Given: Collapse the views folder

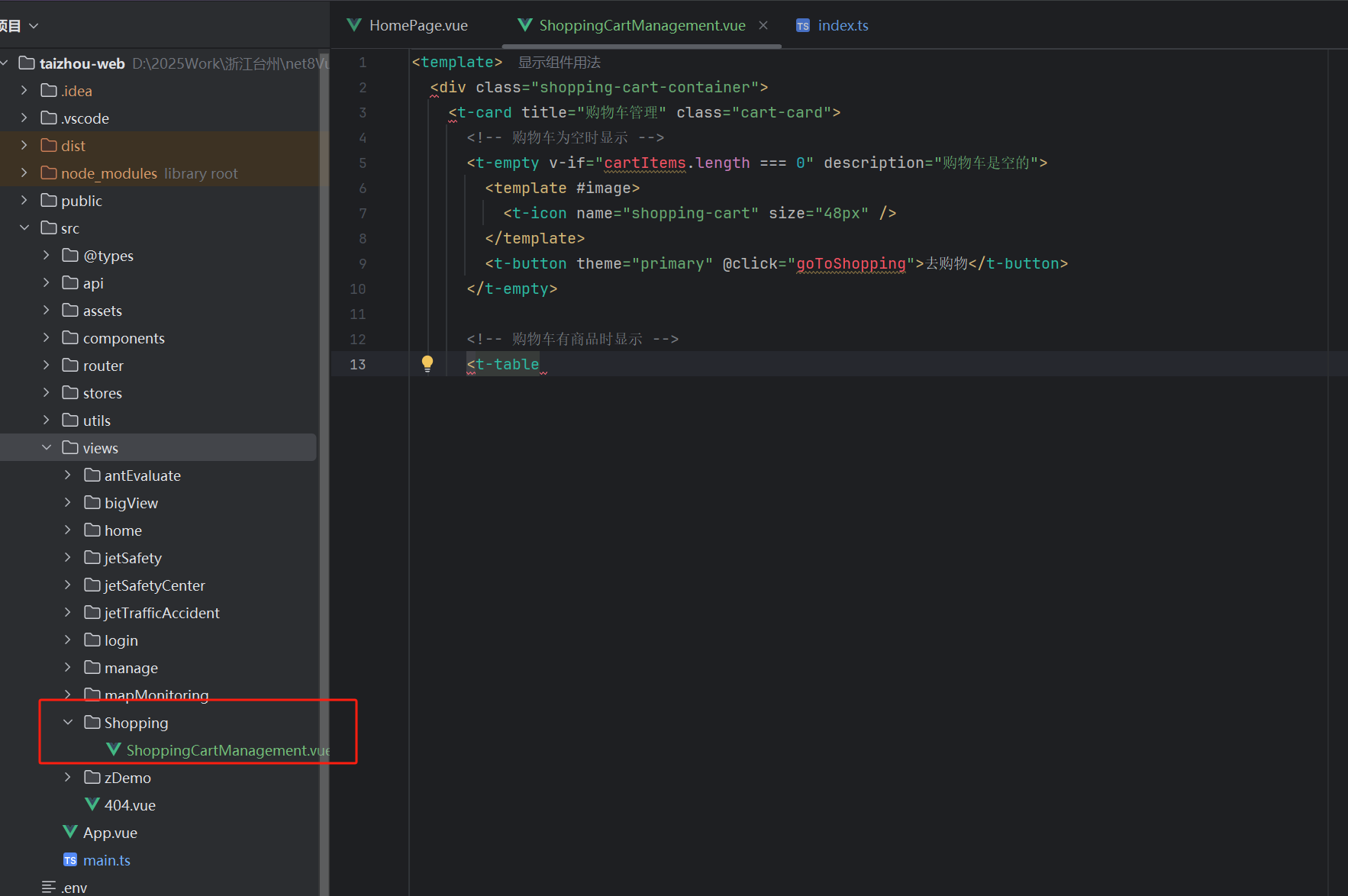Looking at the screenshot, I should [47, 447].
